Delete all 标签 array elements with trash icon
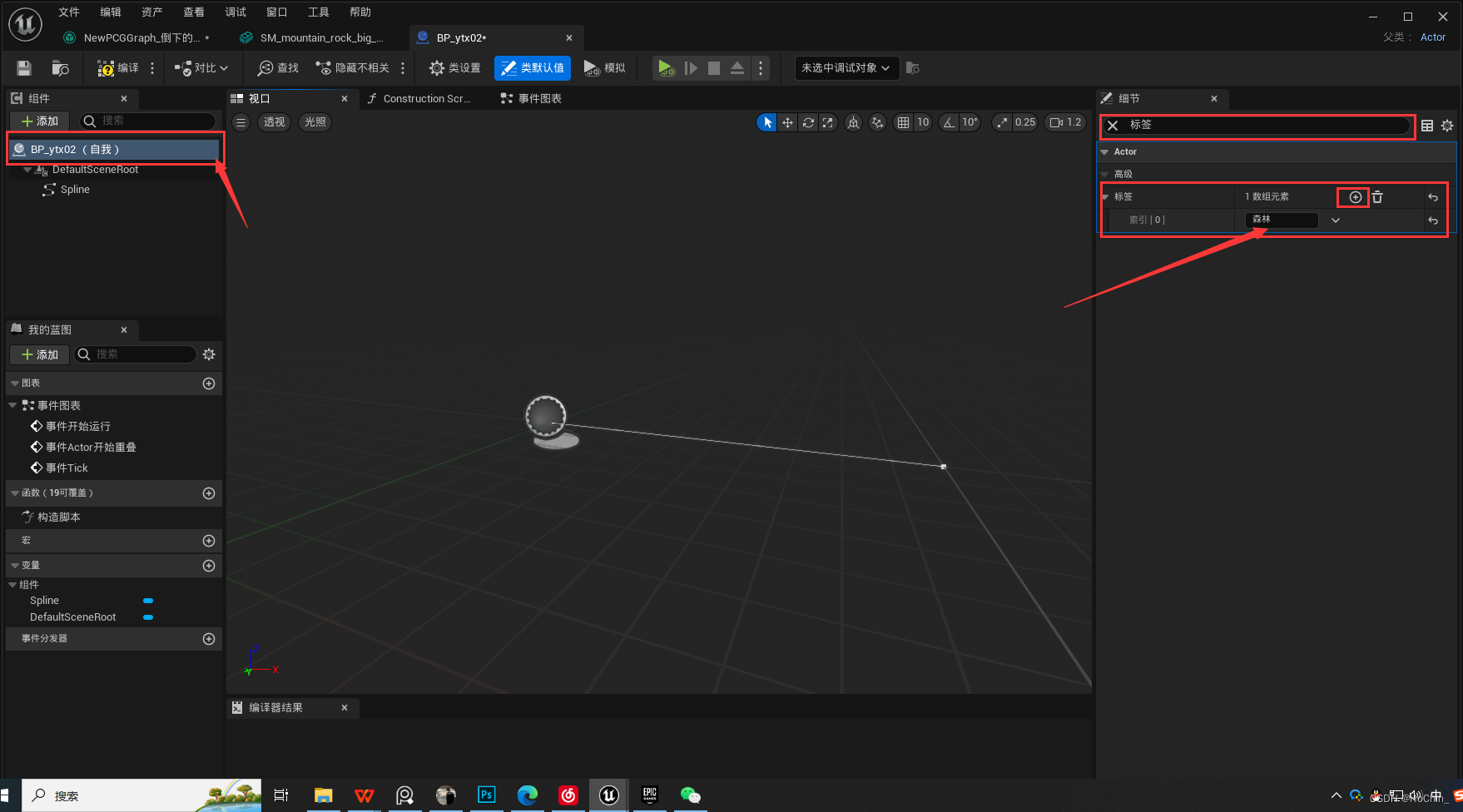1463x812 pixels. coord(1377,197)
